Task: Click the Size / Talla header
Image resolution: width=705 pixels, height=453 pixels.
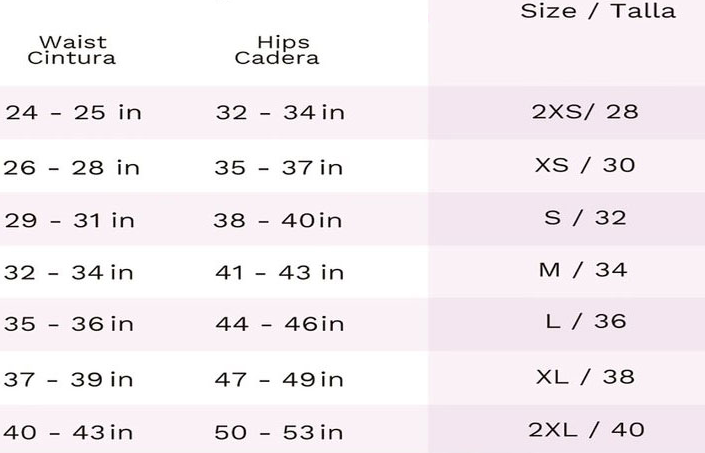Action: [598, 12]
